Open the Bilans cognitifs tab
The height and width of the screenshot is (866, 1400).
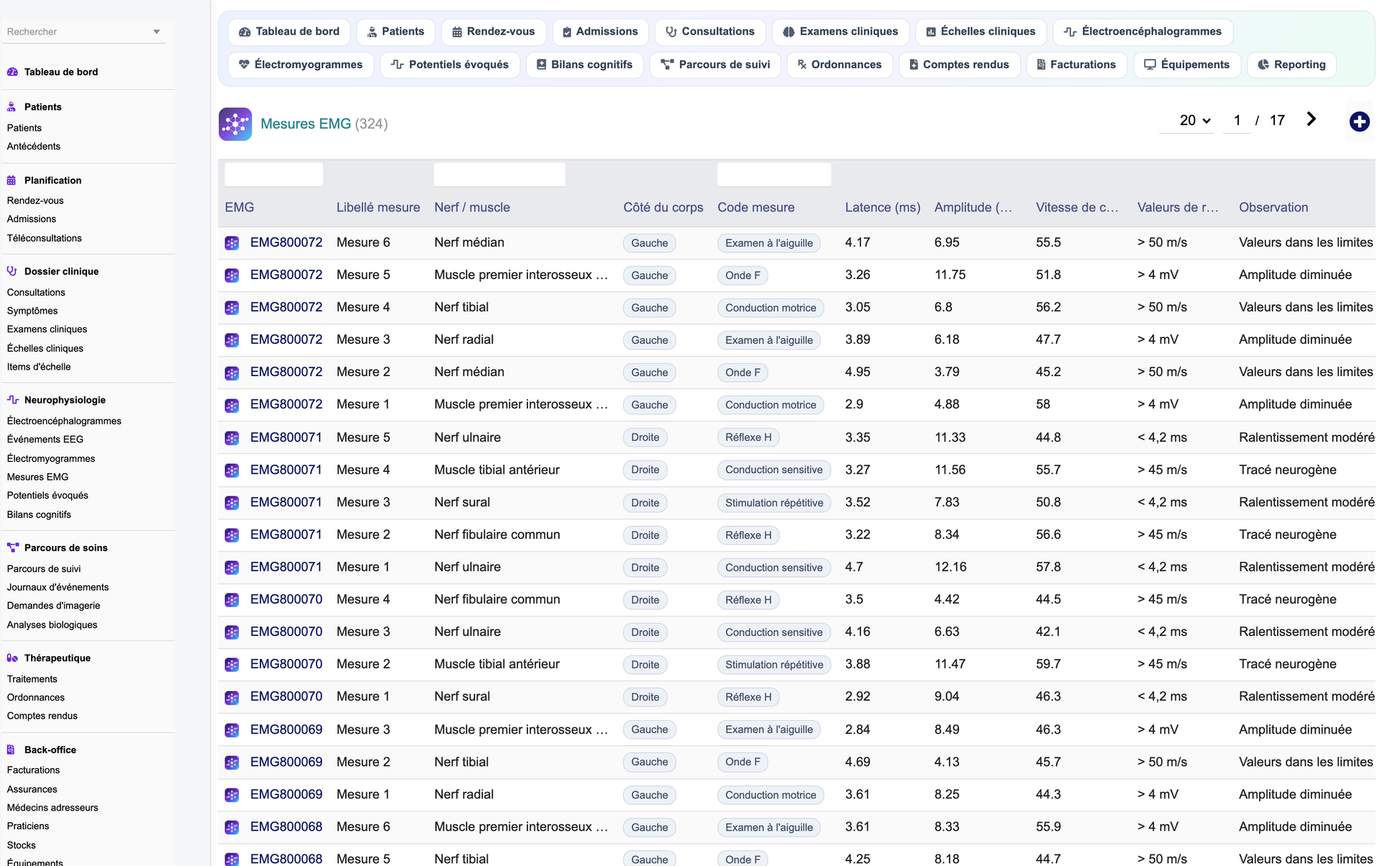(584, 65)
